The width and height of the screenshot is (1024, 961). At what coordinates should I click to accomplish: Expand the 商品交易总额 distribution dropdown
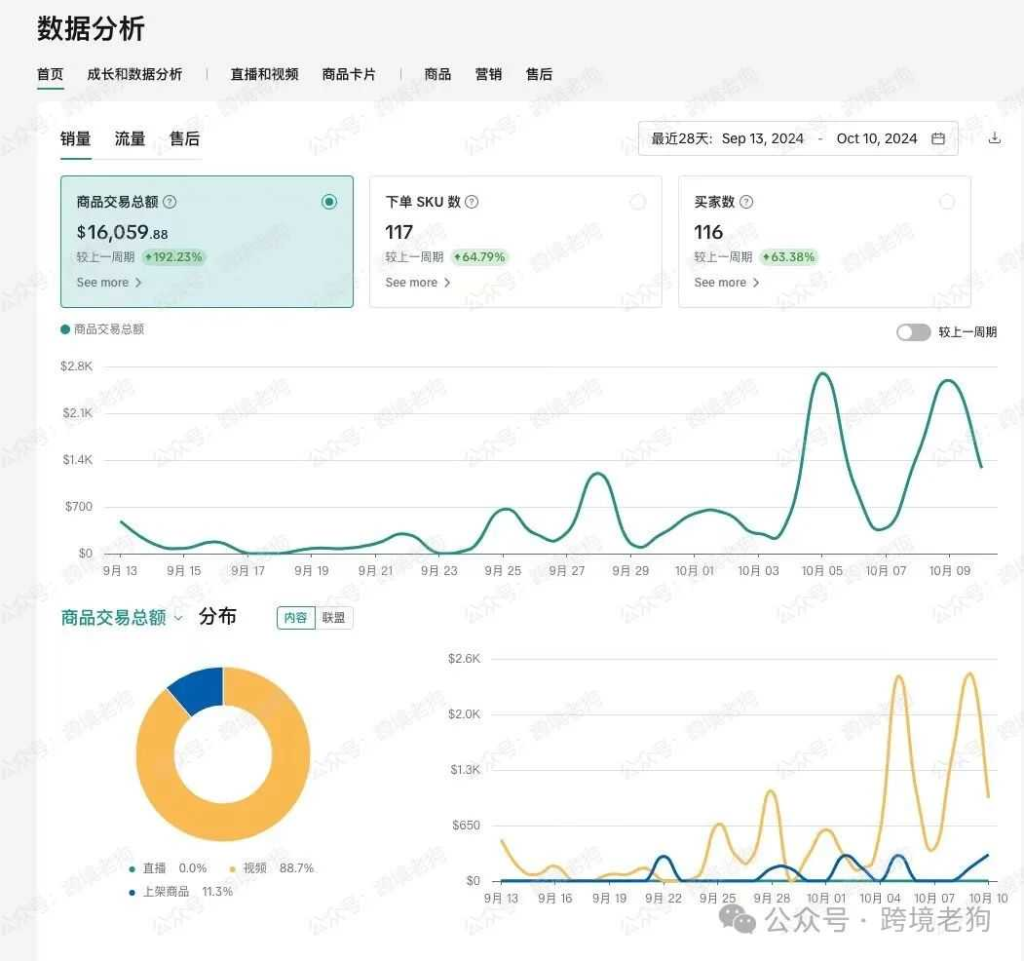pyautogui.click(x=179, y=618)
